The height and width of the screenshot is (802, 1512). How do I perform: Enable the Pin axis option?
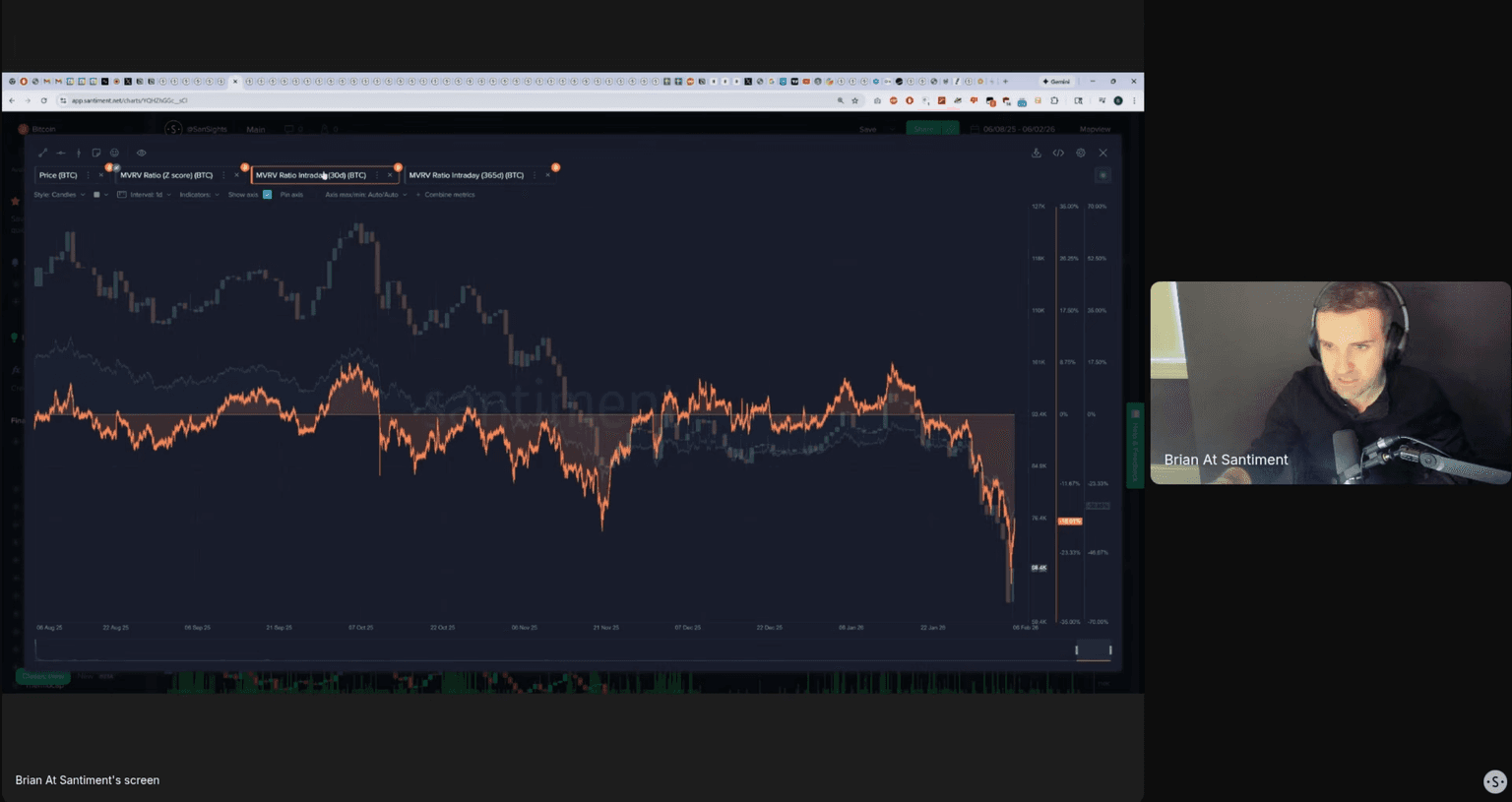291,195
